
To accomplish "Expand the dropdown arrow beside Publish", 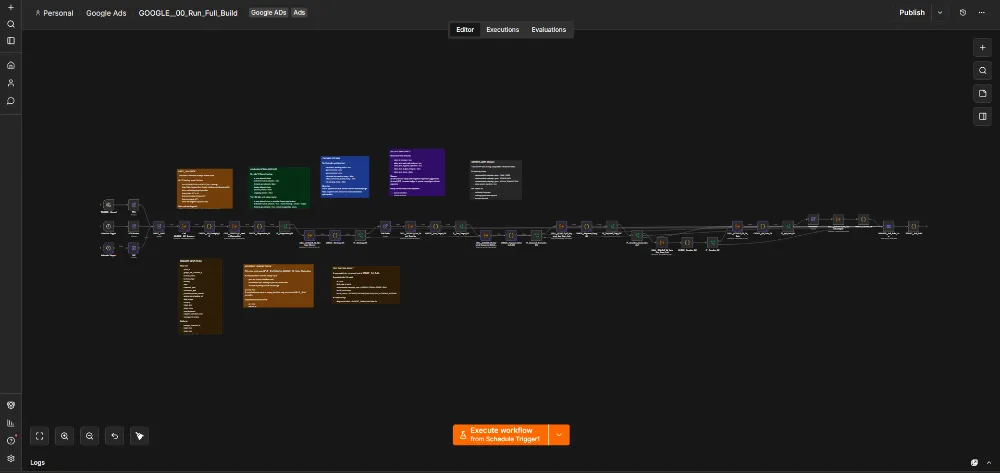I will [x=939, y=13].
